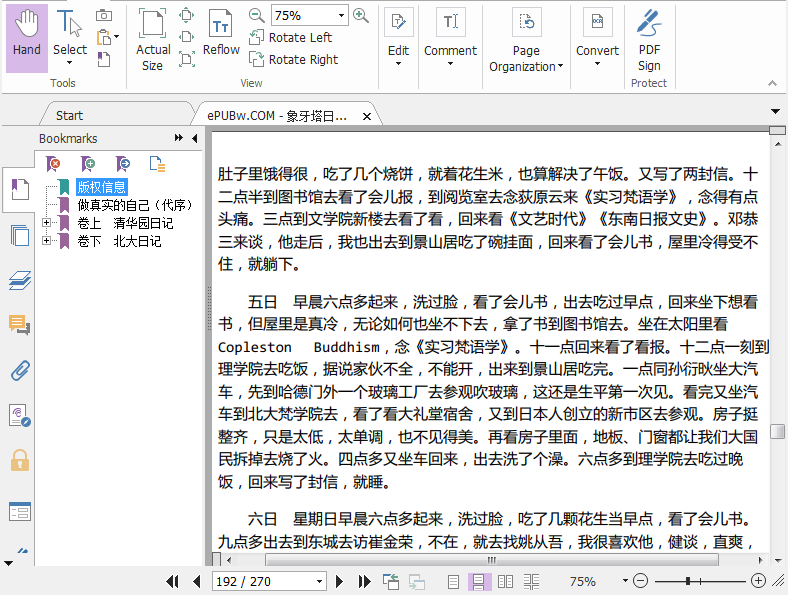
Task: Switch to the Start tab
Action: pyautogui.click(x=69, y=116)
